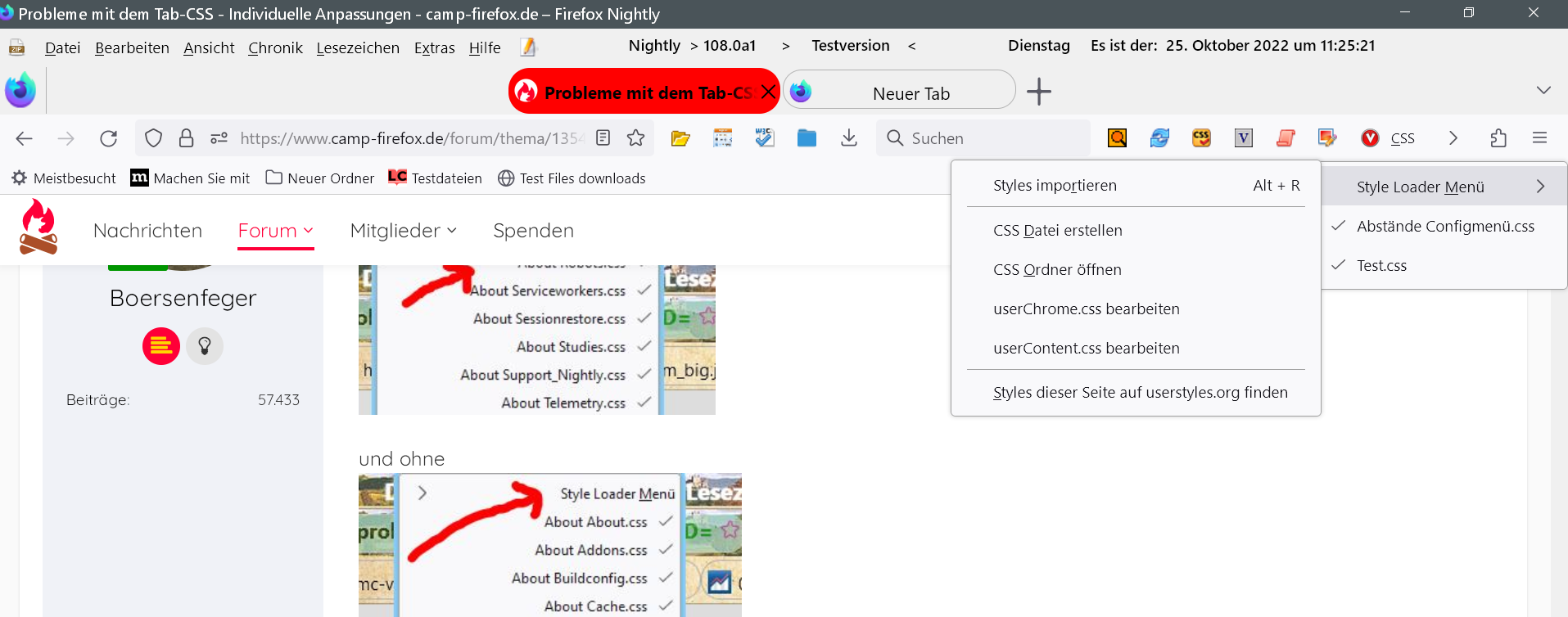This screenshot has width=1568, height=617.
Task: Open the list all tabs dropdown
Action: coord(1543,90)
